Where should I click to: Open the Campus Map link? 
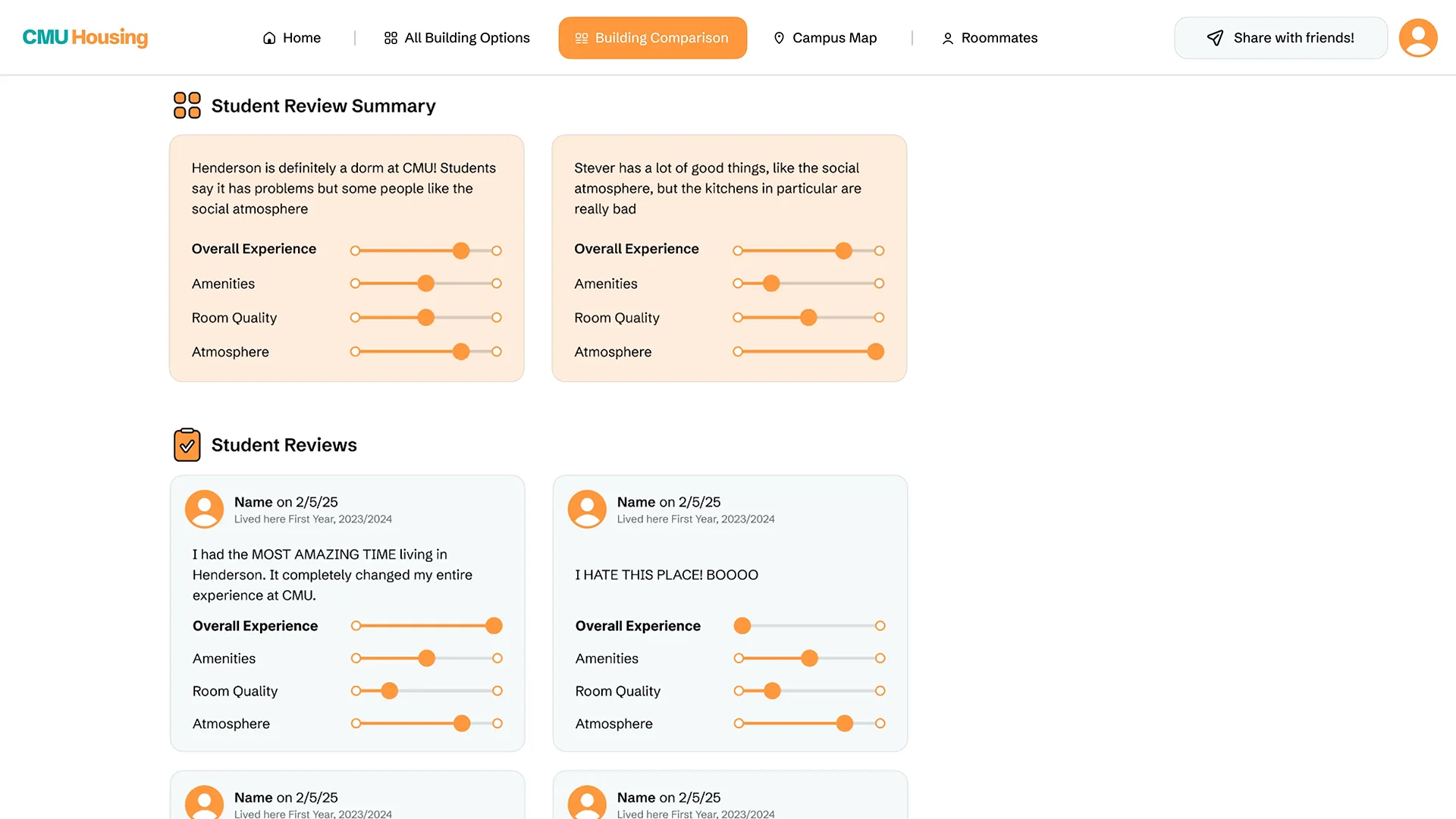834,38
